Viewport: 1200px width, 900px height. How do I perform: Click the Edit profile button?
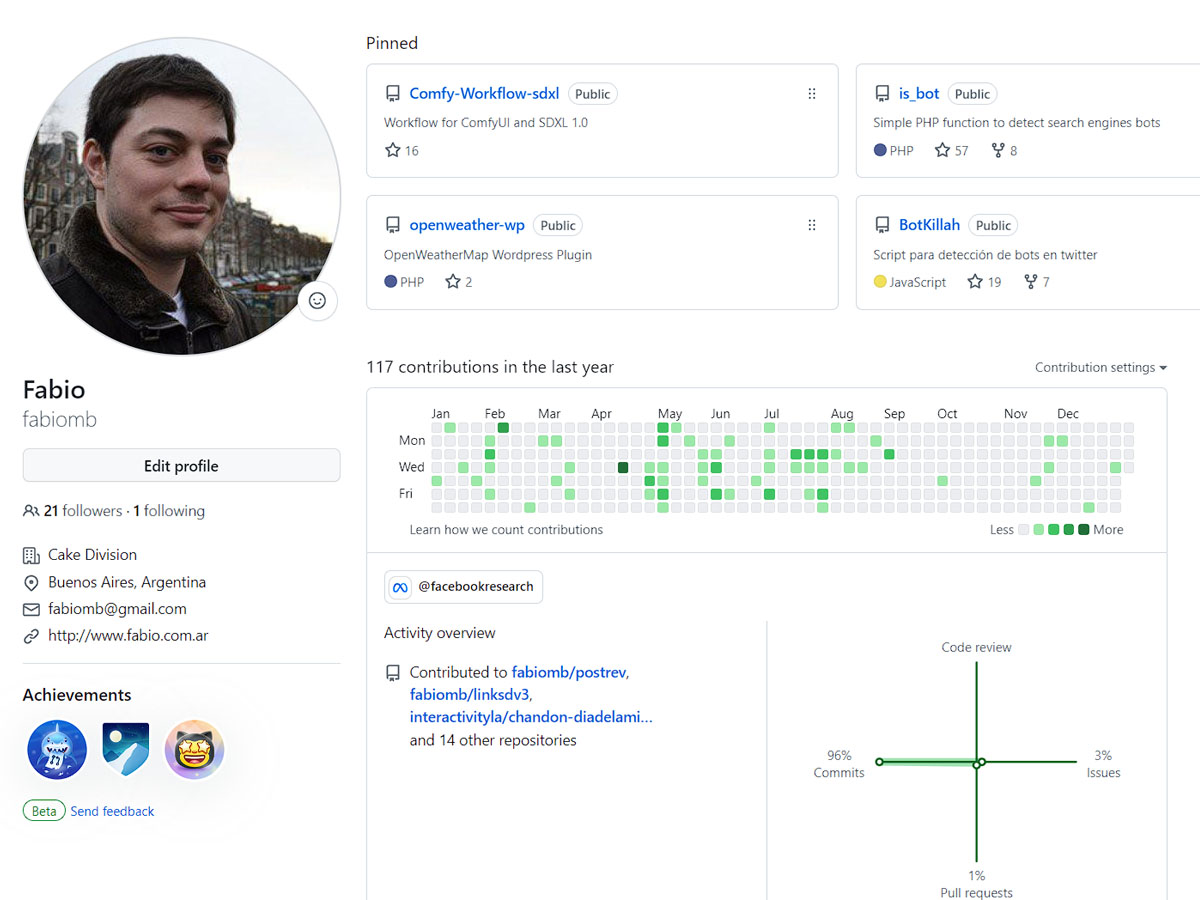pos(181,466)
